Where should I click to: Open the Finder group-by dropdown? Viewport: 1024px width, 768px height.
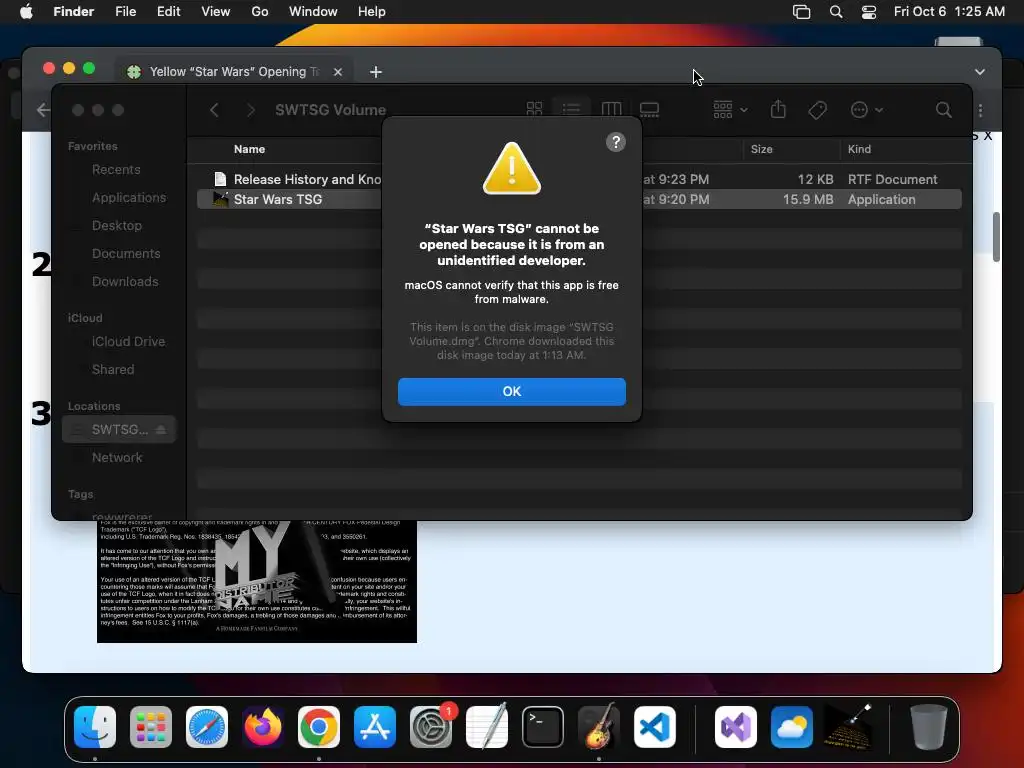point(729,109)
